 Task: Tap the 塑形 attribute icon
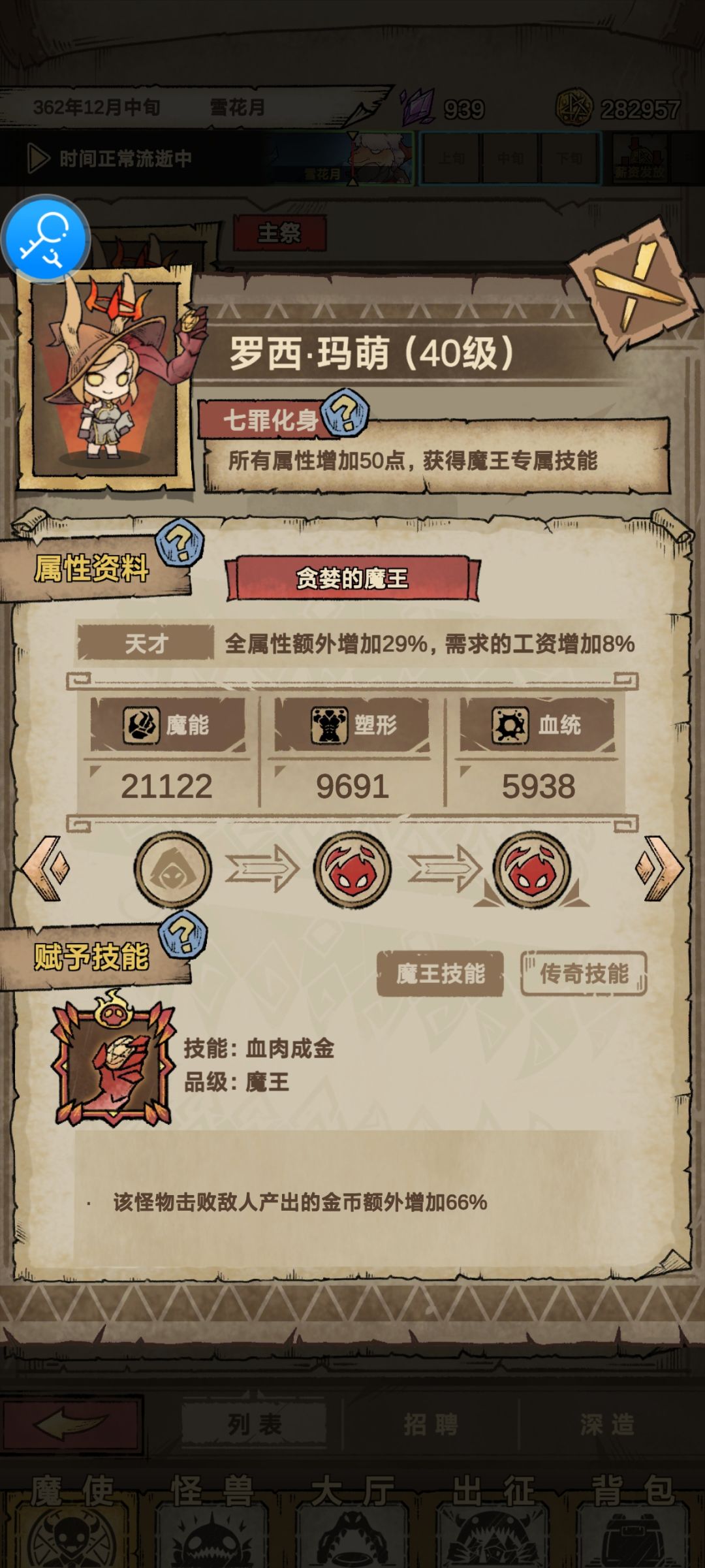pyautogui.click(x=329, y=725)
